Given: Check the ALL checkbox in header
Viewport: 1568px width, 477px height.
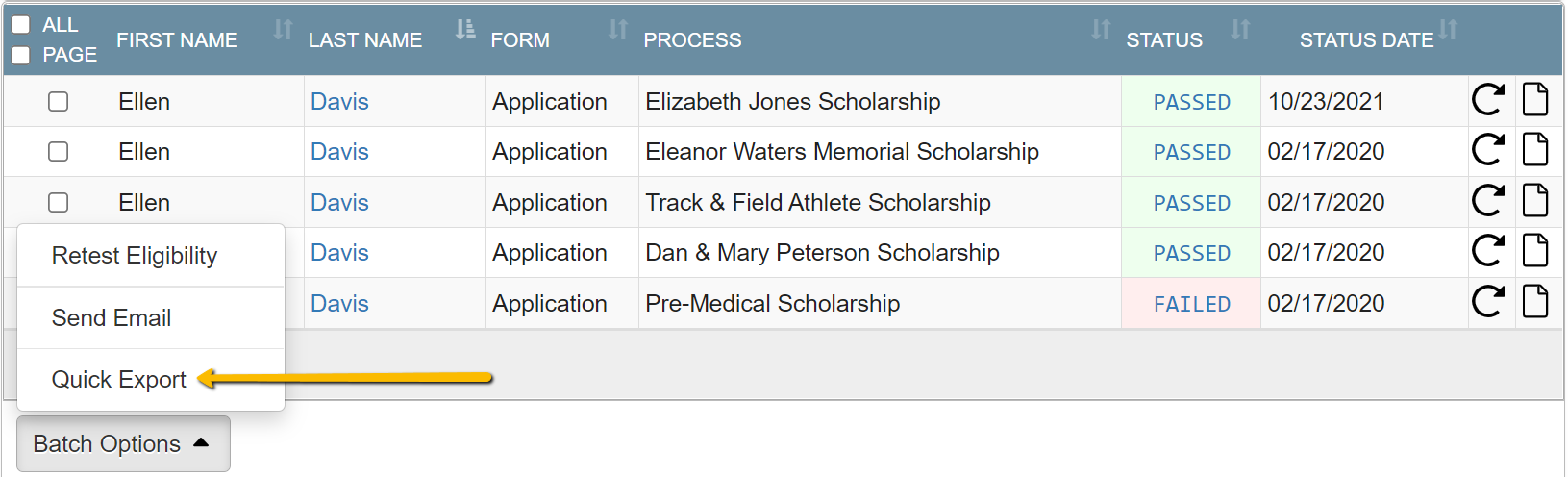Looking at the screenshot, I should coord(20,24).
